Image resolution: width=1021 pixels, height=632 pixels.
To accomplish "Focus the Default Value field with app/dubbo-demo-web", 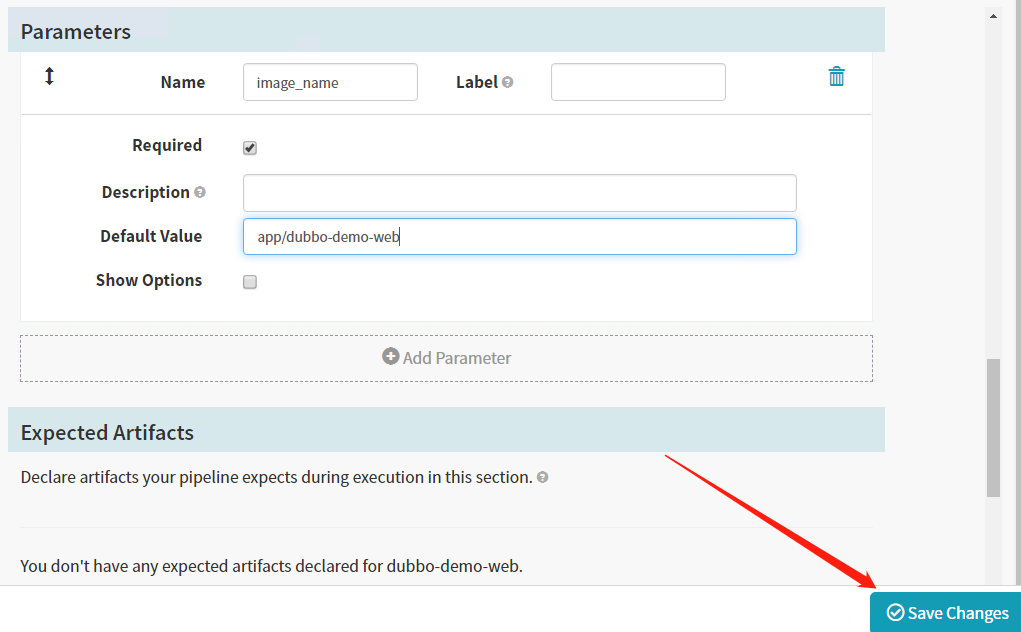I will 519,237.
